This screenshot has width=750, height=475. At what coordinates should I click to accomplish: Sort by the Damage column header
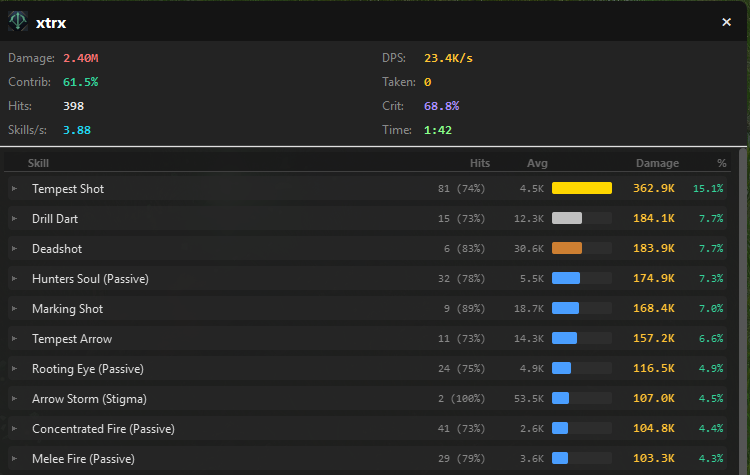657,163
